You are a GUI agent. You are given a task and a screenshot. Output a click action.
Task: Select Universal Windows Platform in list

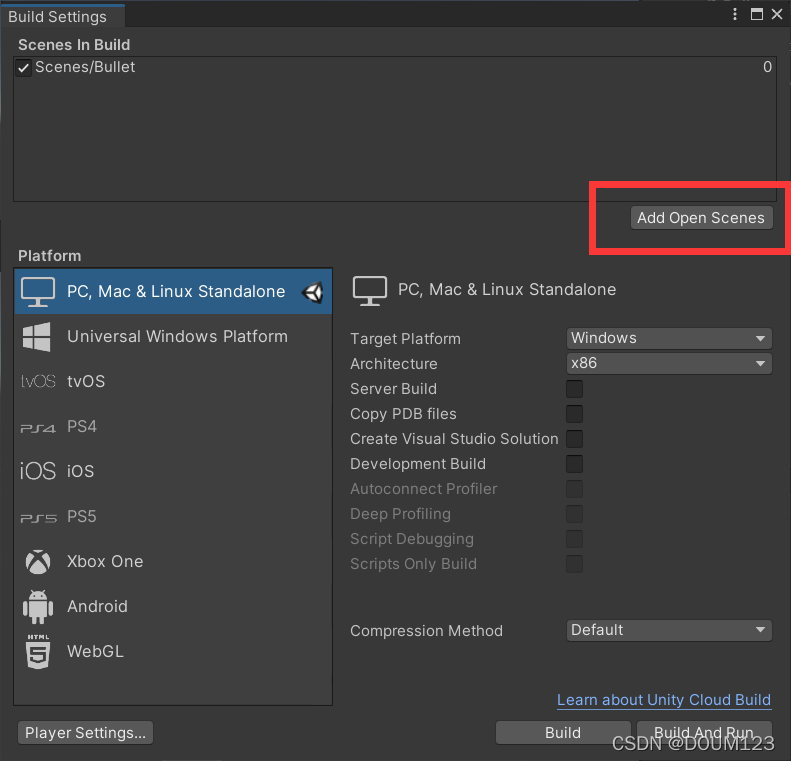coord(173,336)
